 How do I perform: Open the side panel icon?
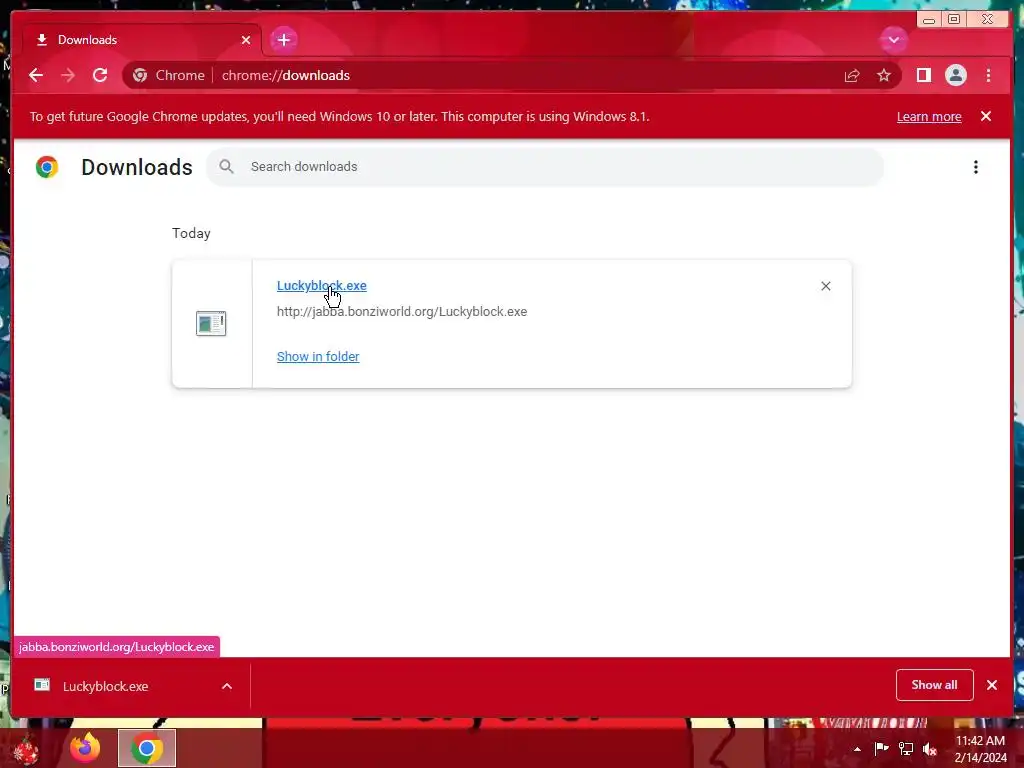point(923,75)
